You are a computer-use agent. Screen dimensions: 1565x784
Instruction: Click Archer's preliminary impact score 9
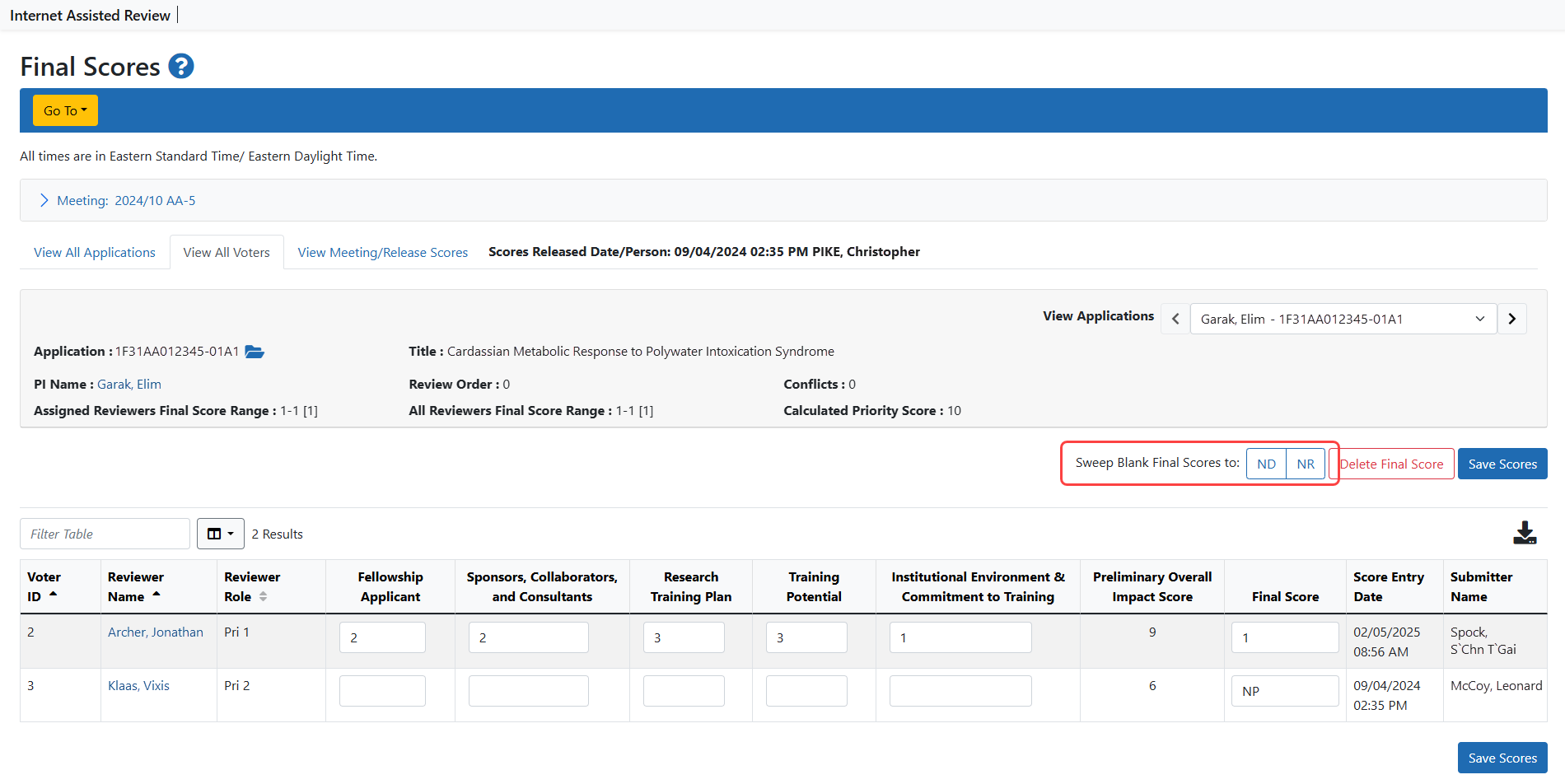tap(1152, 632)
